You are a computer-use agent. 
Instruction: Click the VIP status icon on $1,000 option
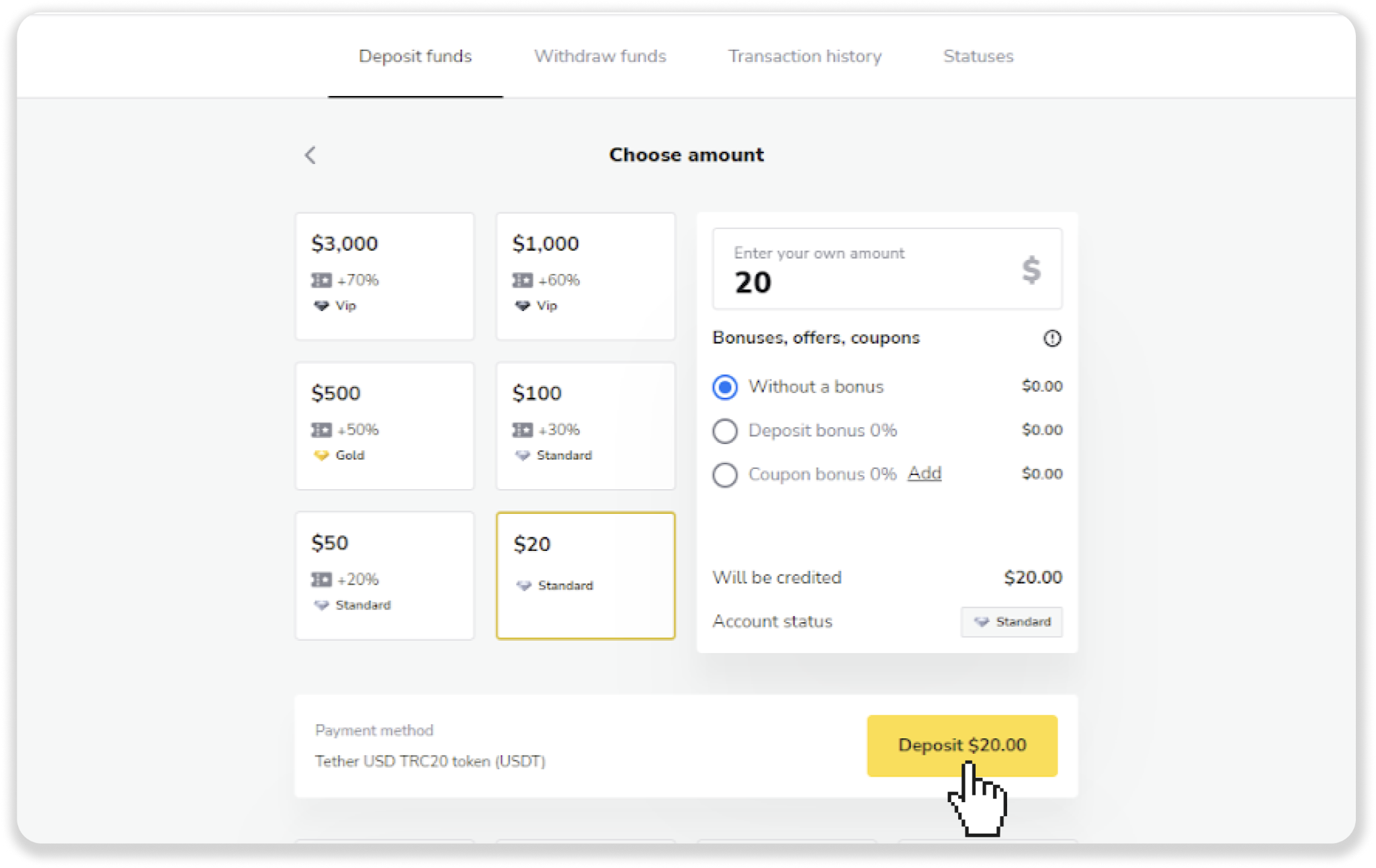523,305
